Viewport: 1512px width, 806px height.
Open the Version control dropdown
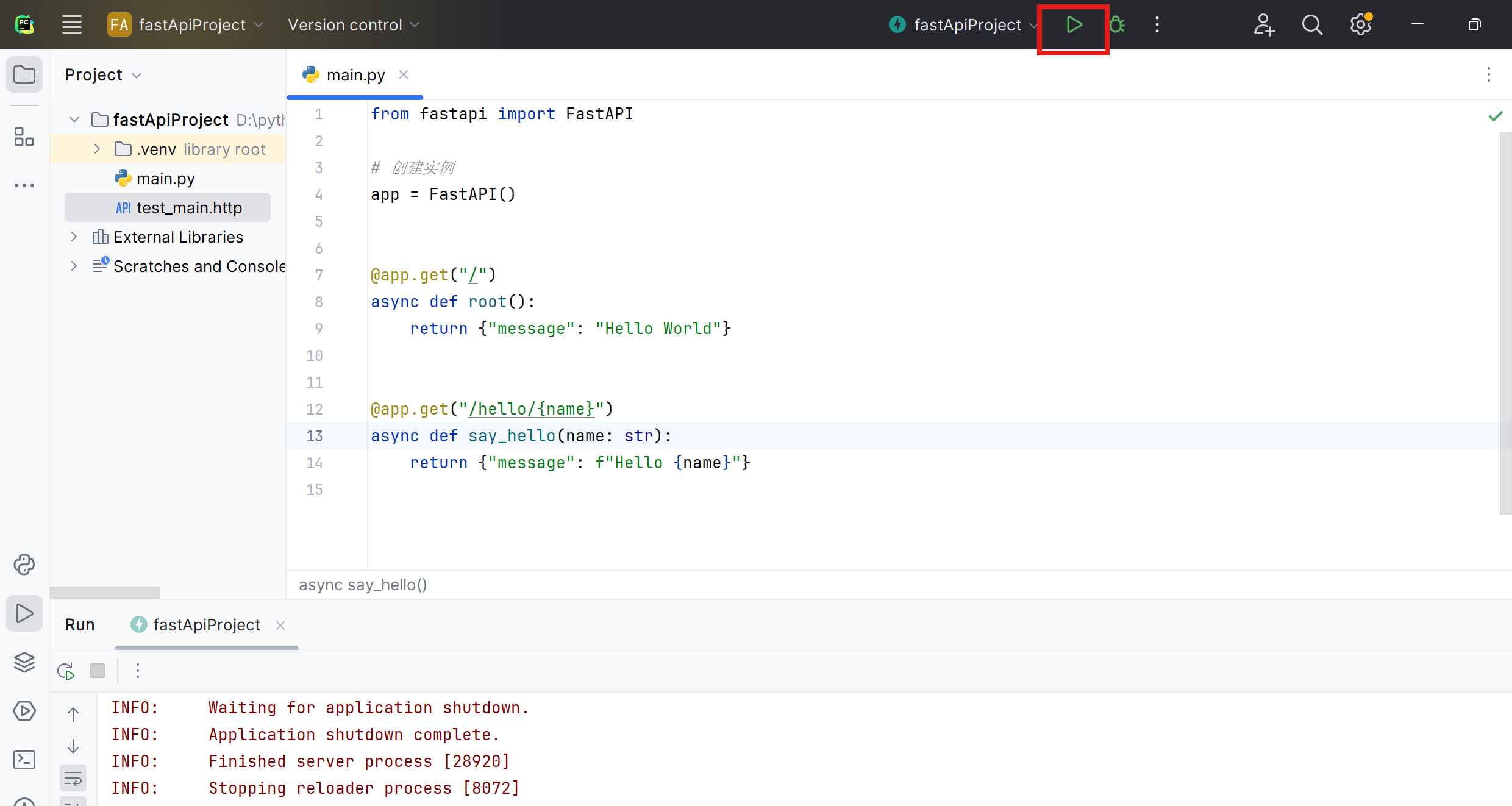354,25
